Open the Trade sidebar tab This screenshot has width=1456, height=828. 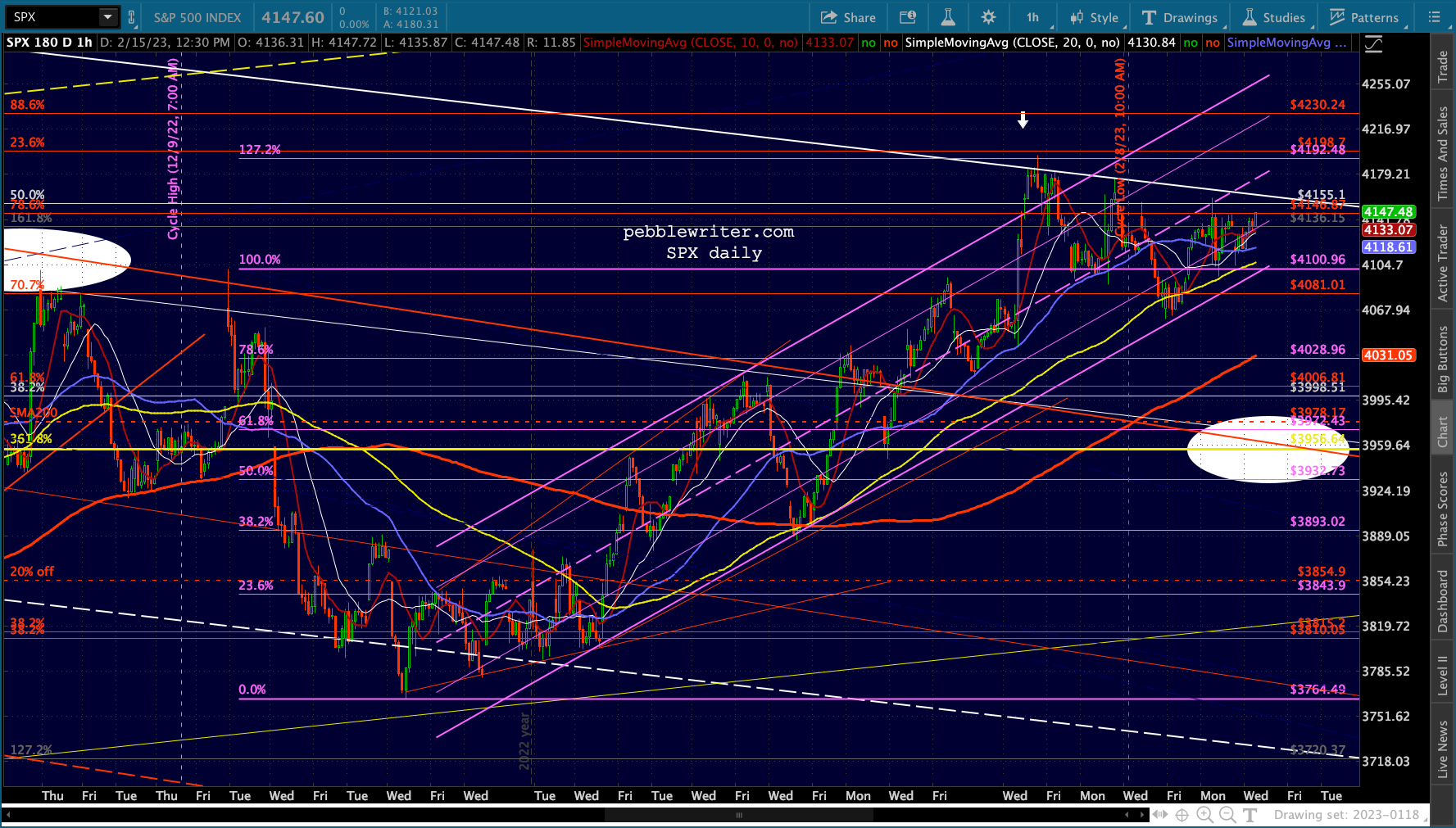pos(1443,67)
